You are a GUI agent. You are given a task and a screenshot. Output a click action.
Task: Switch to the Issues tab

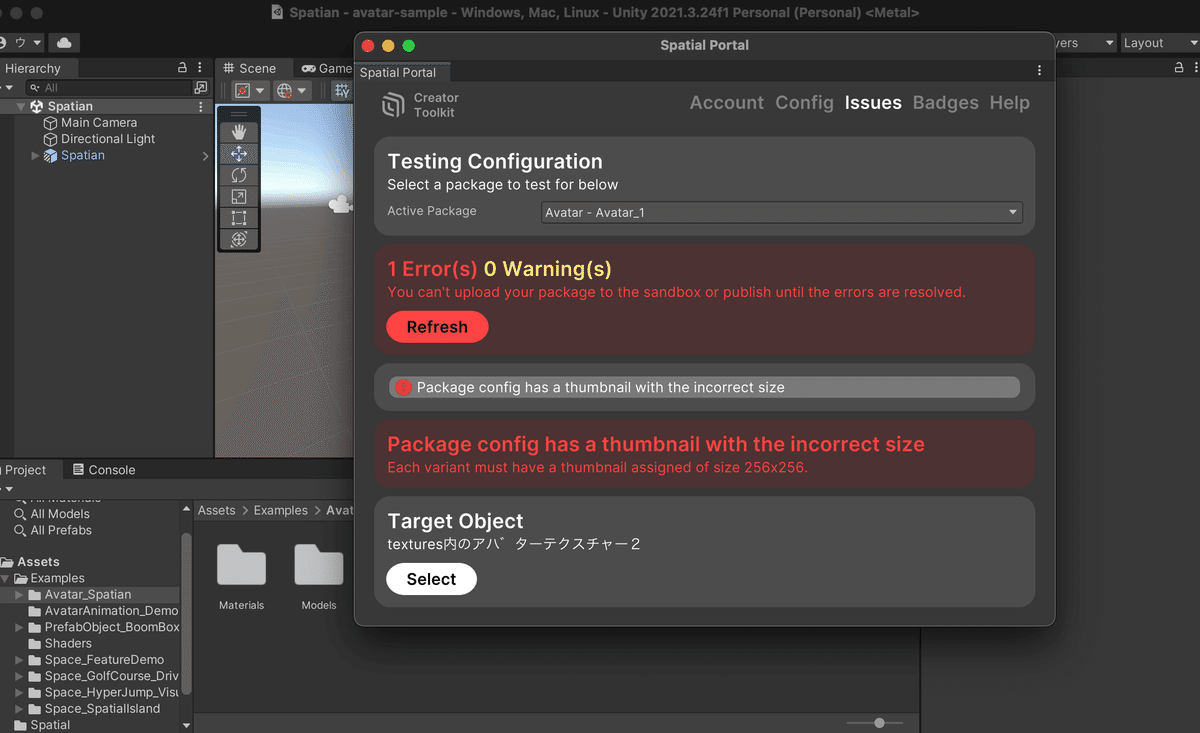[873, 103]
